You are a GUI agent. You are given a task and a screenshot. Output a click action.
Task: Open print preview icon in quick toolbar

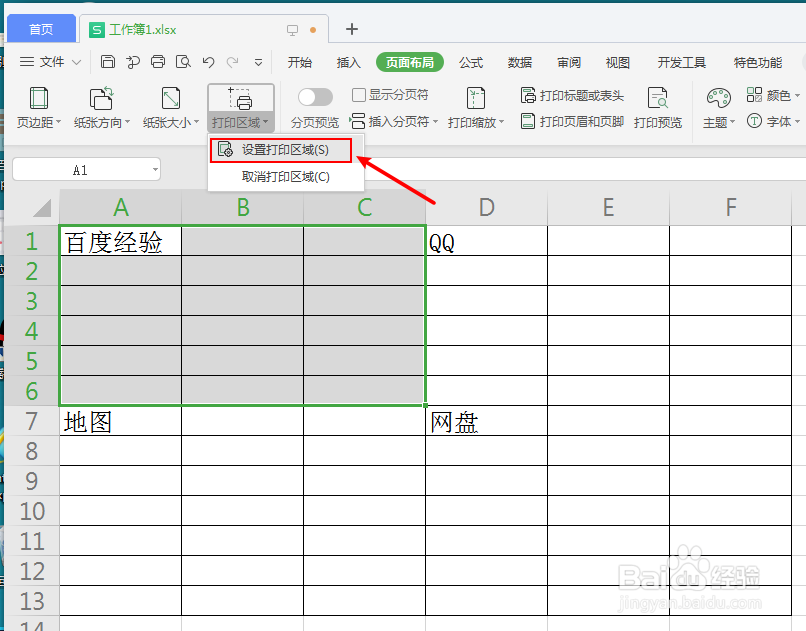point(183,62)
